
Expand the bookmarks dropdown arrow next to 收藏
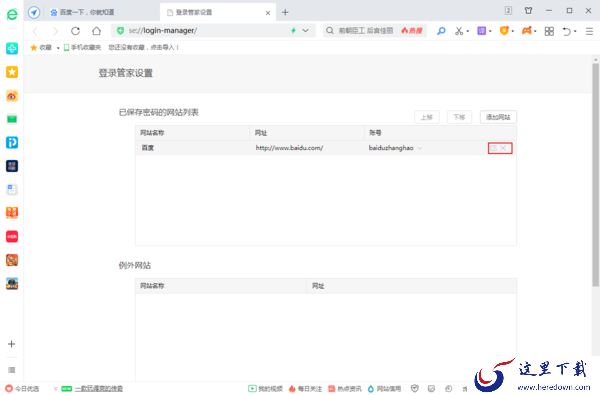coord(58,48)
